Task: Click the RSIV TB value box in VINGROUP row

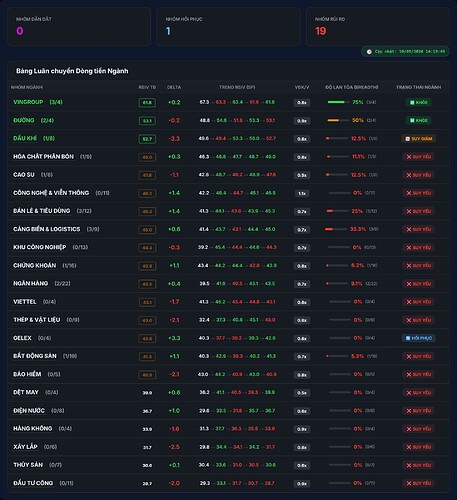Action: pos(147,102)
